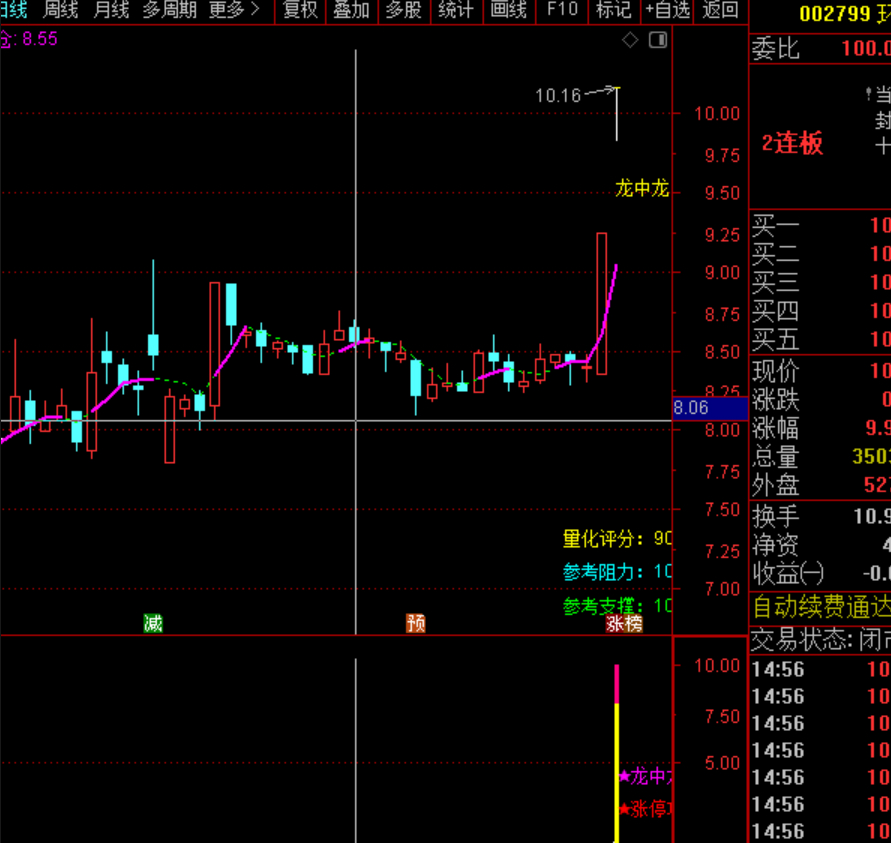Click the diamond icon above the chart
The height and width of the screenshot is (843, 891).
point(630,40)
